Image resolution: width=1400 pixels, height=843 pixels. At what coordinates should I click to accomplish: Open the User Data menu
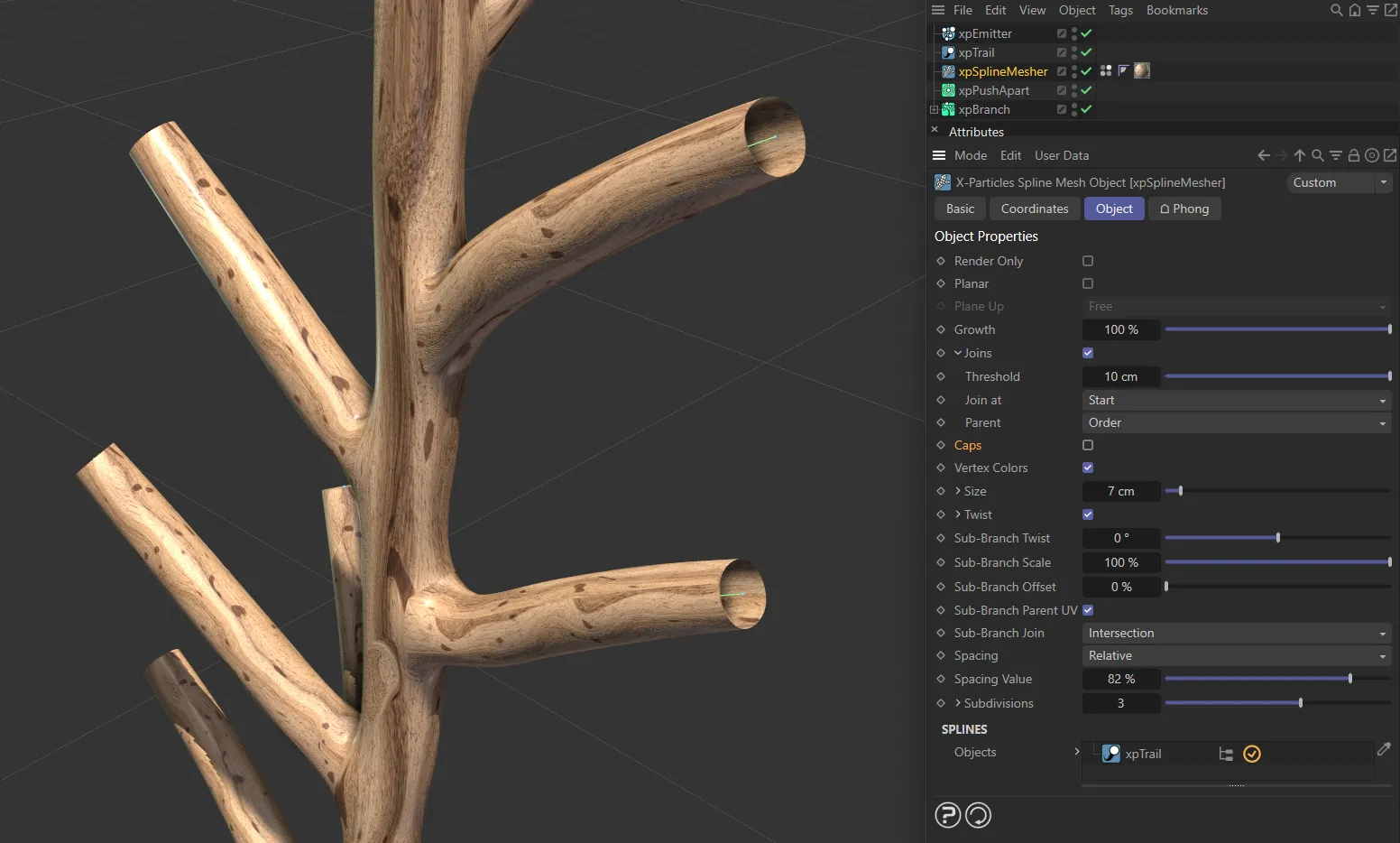pos(1061,155)
